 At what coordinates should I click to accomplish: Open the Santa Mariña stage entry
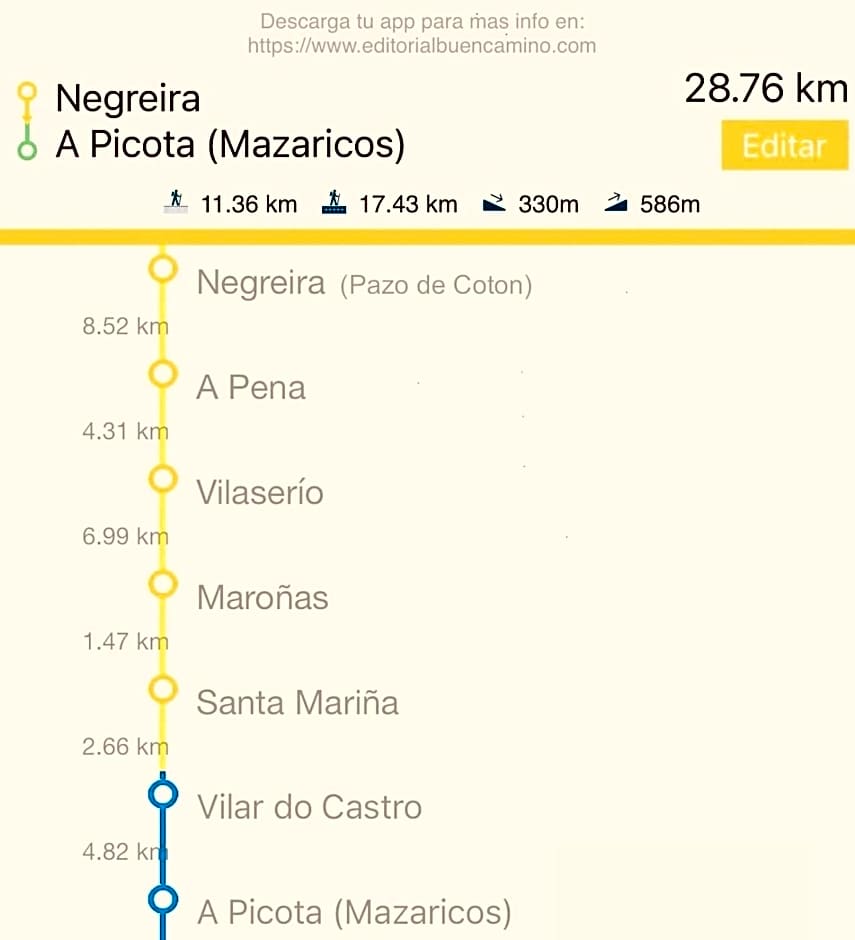[297, 702]
